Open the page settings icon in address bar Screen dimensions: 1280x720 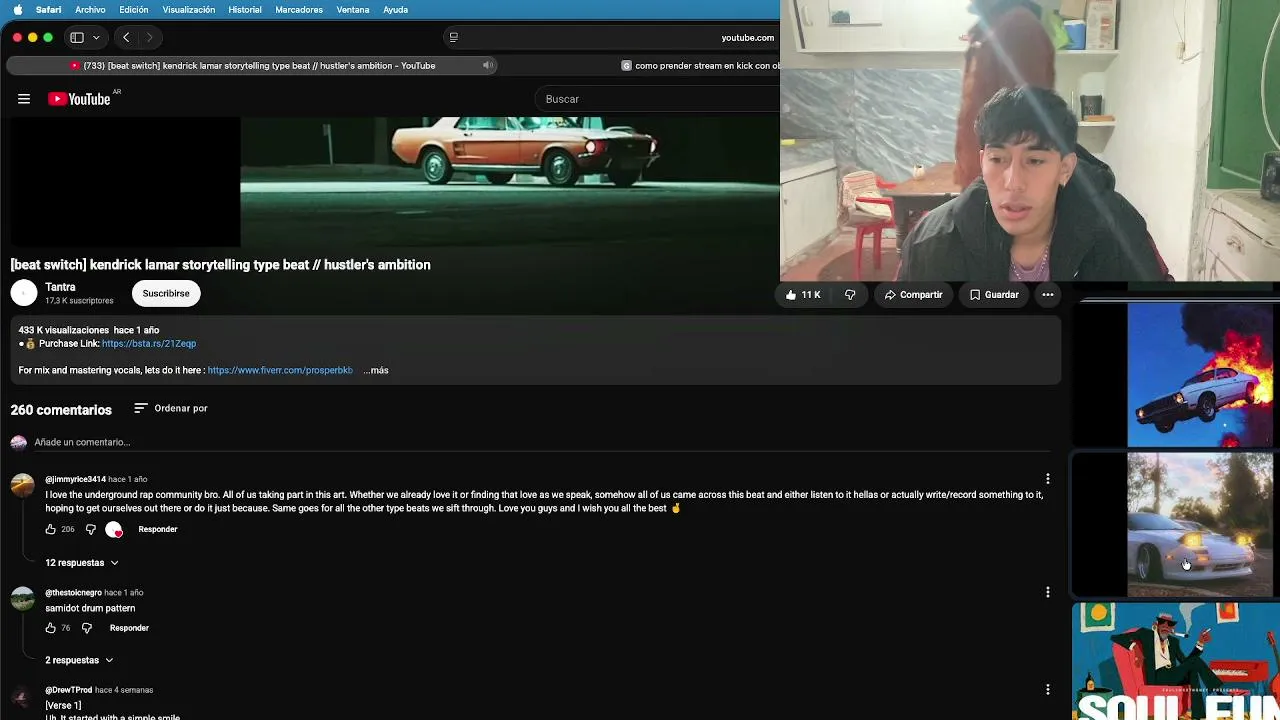(453, 37)
